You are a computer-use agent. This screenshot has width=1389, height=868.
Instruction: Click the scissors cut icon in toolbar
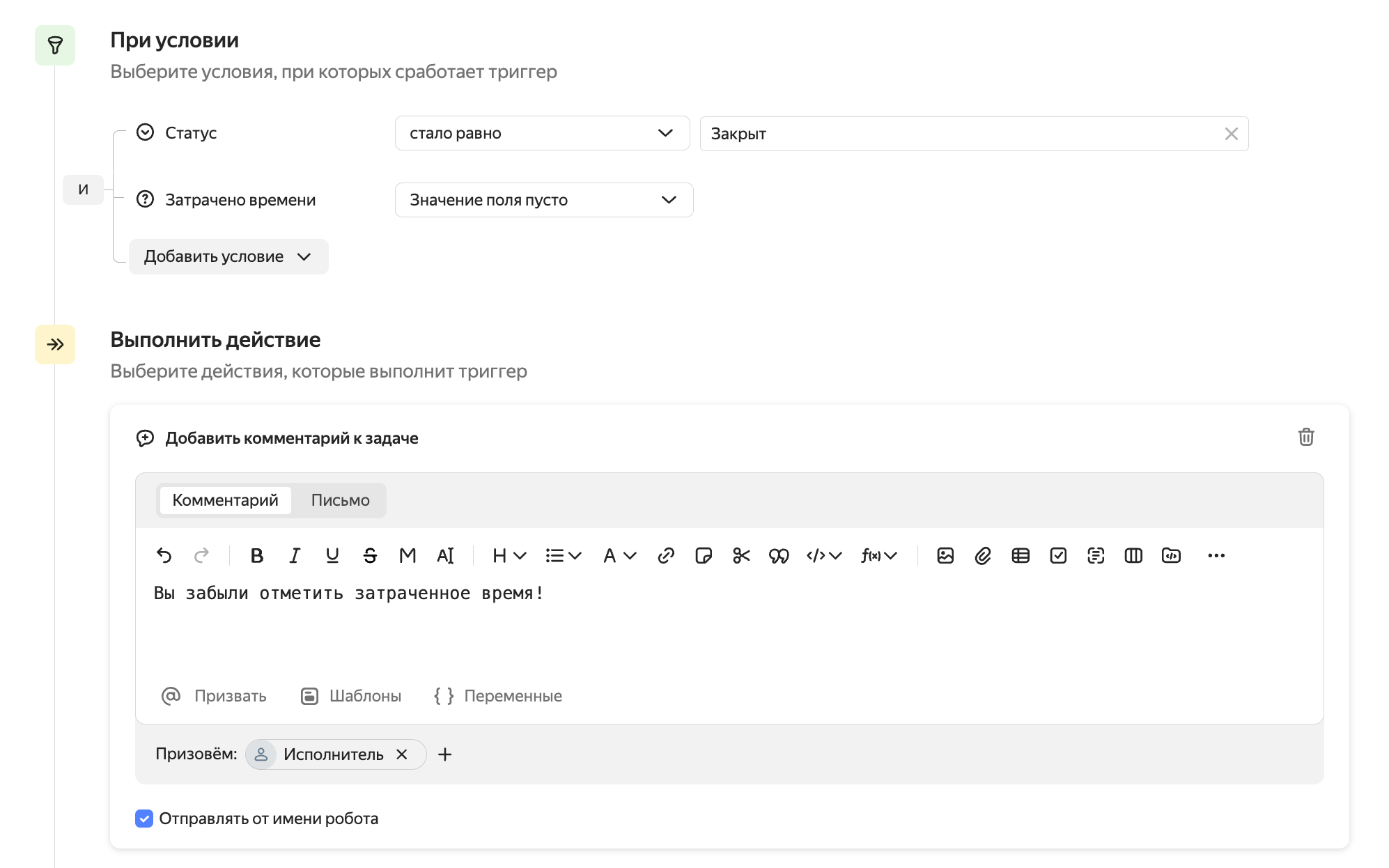tap(741, 555)
